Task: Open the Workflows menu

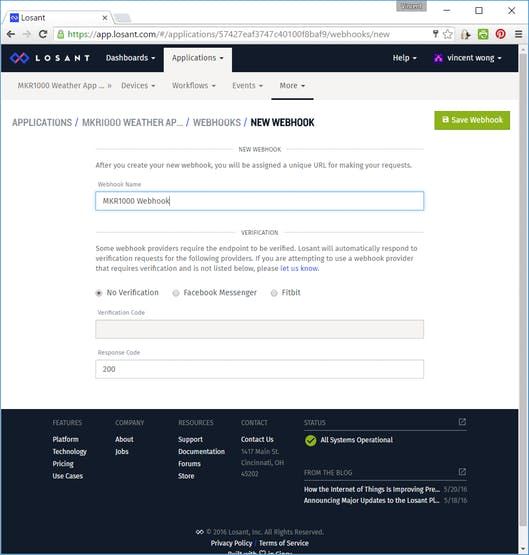Action: click(194, 86)
